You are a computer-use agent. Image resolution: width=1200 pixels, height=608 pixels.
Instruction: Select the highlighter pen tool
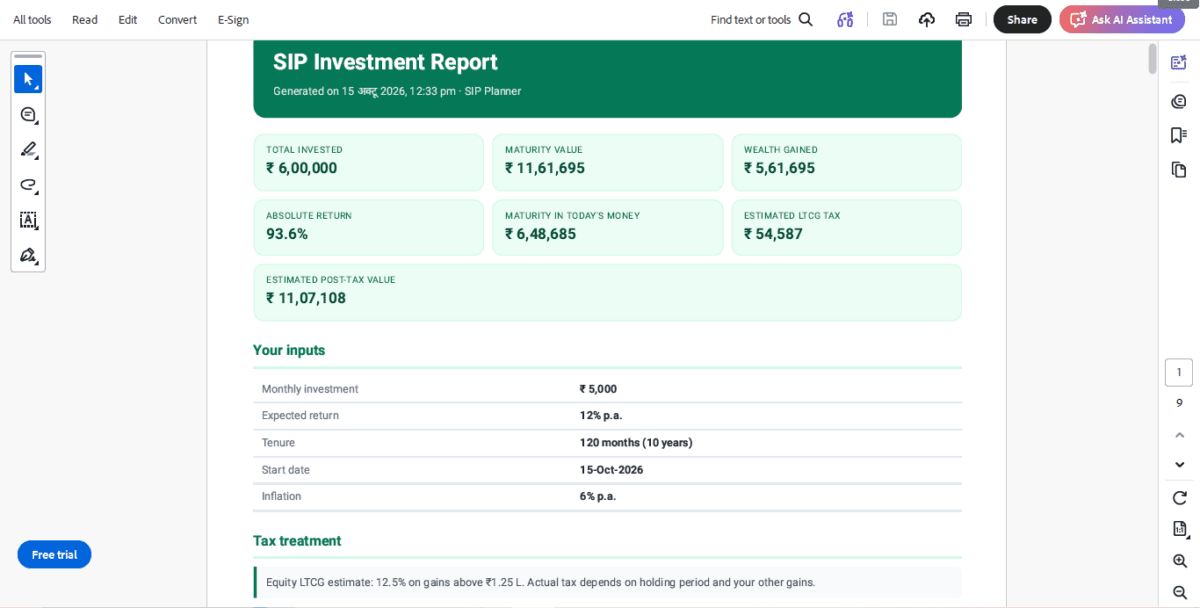coord(28,150)
